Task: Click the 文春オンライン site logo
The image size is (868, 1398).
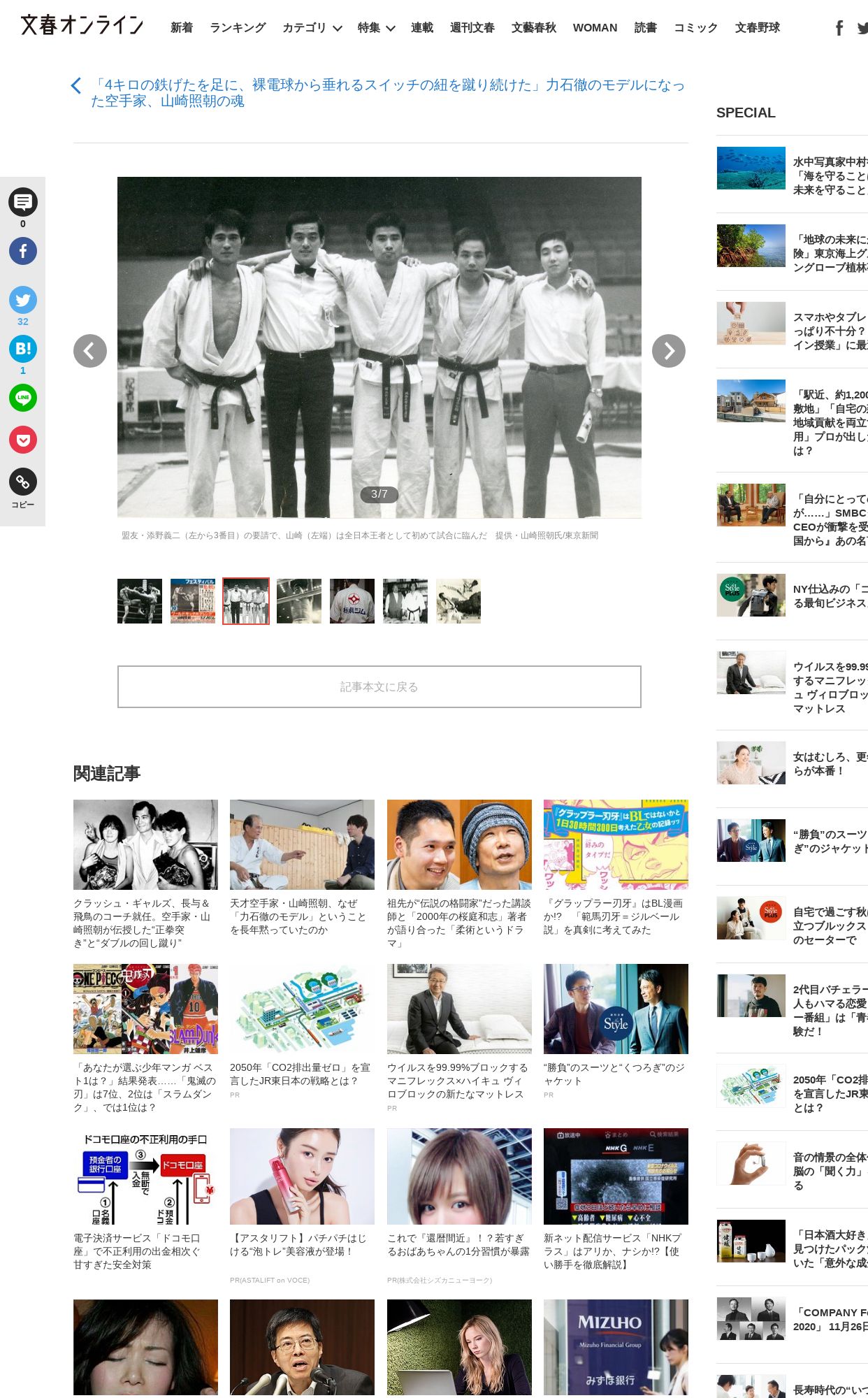Action: [x=82, y=25]
